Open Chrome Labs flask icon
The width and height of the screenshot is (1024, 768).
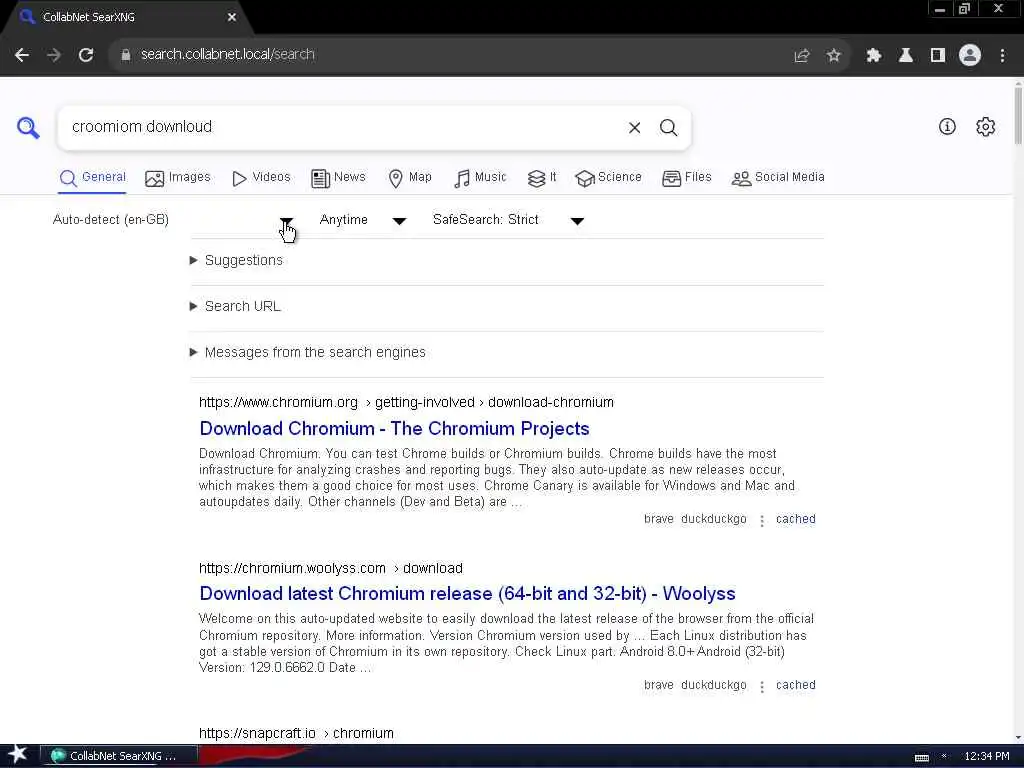[x=906, y=56]
